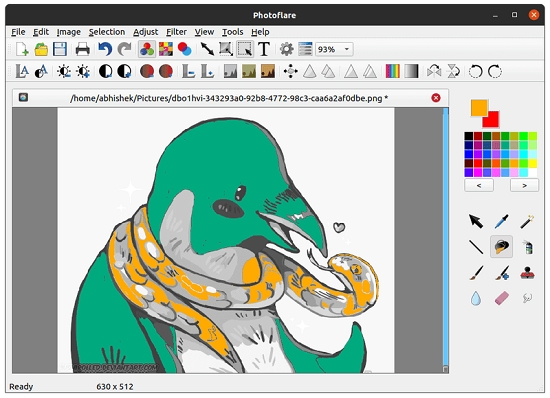
Task: Select the color picker eyedropper tool
Action: tap(501, 222)
